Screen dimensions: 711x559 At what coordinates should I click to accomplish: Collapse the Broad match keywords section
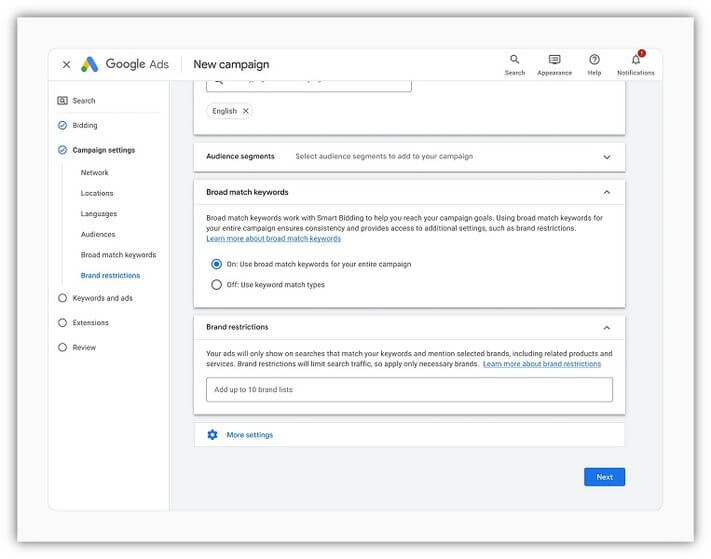click(x=607, y=192)
